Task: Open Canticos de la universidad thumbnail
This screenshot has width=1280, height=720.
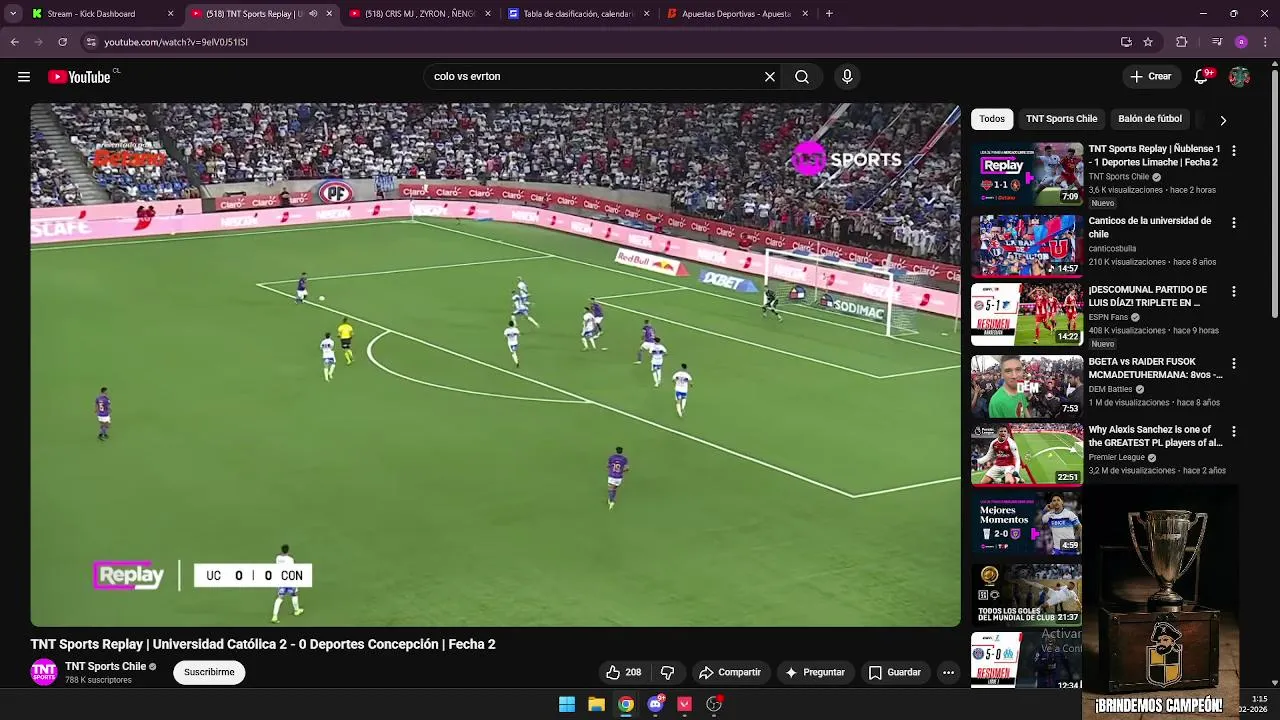Action: tap(1026, 245)
